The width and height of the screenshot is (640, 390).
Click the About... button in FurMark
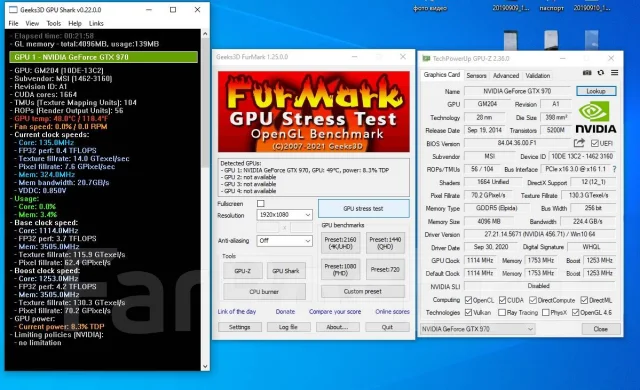[x=337, y=327]
